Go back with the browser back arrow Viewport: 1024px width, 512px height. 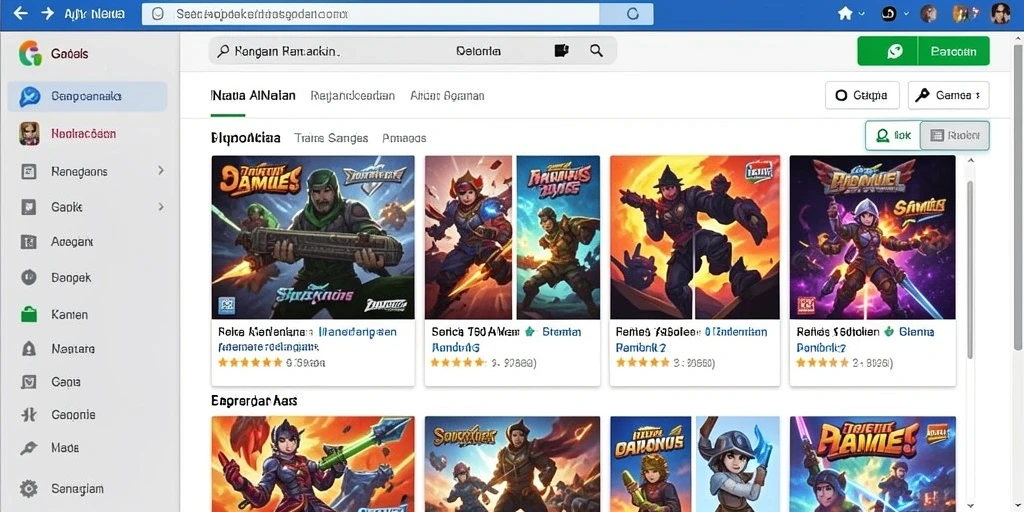(20, 14)
